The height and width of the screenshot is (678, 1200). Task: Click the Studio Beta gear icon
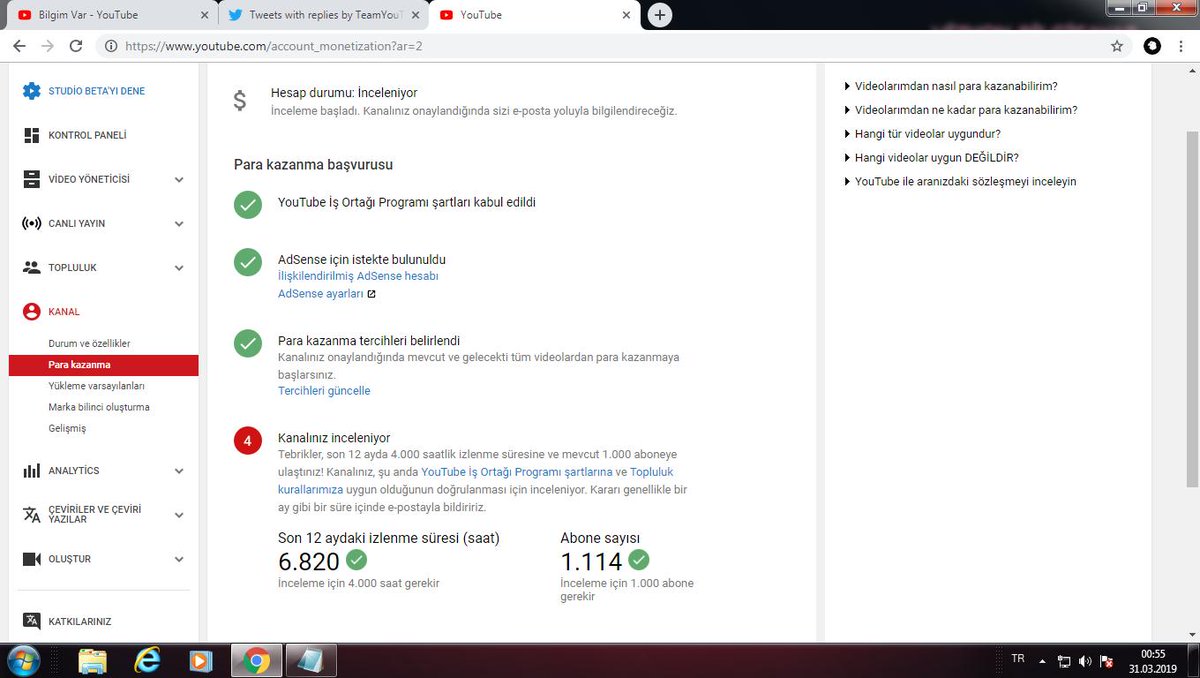tap(31, 91)
